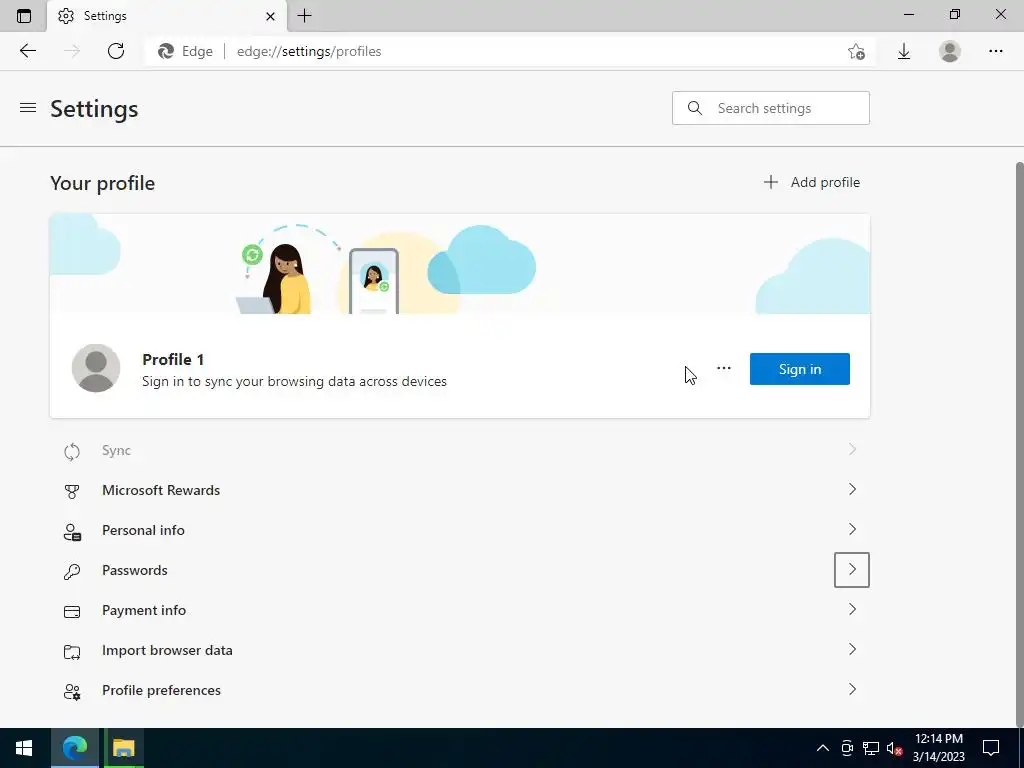Click Add profile
1024x768 pixels.
click(x=812, y=182)
